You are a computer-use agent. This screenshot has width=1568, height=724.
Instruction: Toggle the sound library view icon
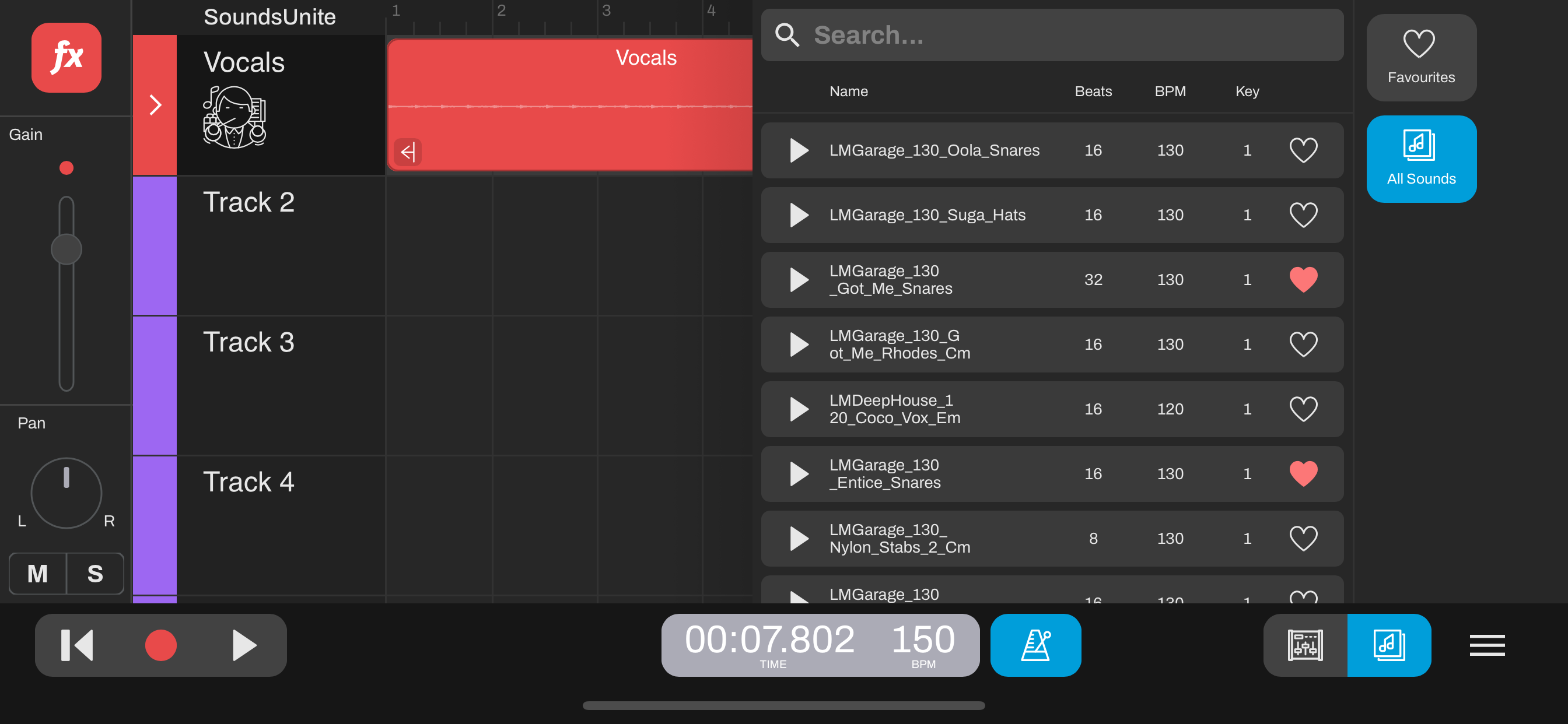1389,645
